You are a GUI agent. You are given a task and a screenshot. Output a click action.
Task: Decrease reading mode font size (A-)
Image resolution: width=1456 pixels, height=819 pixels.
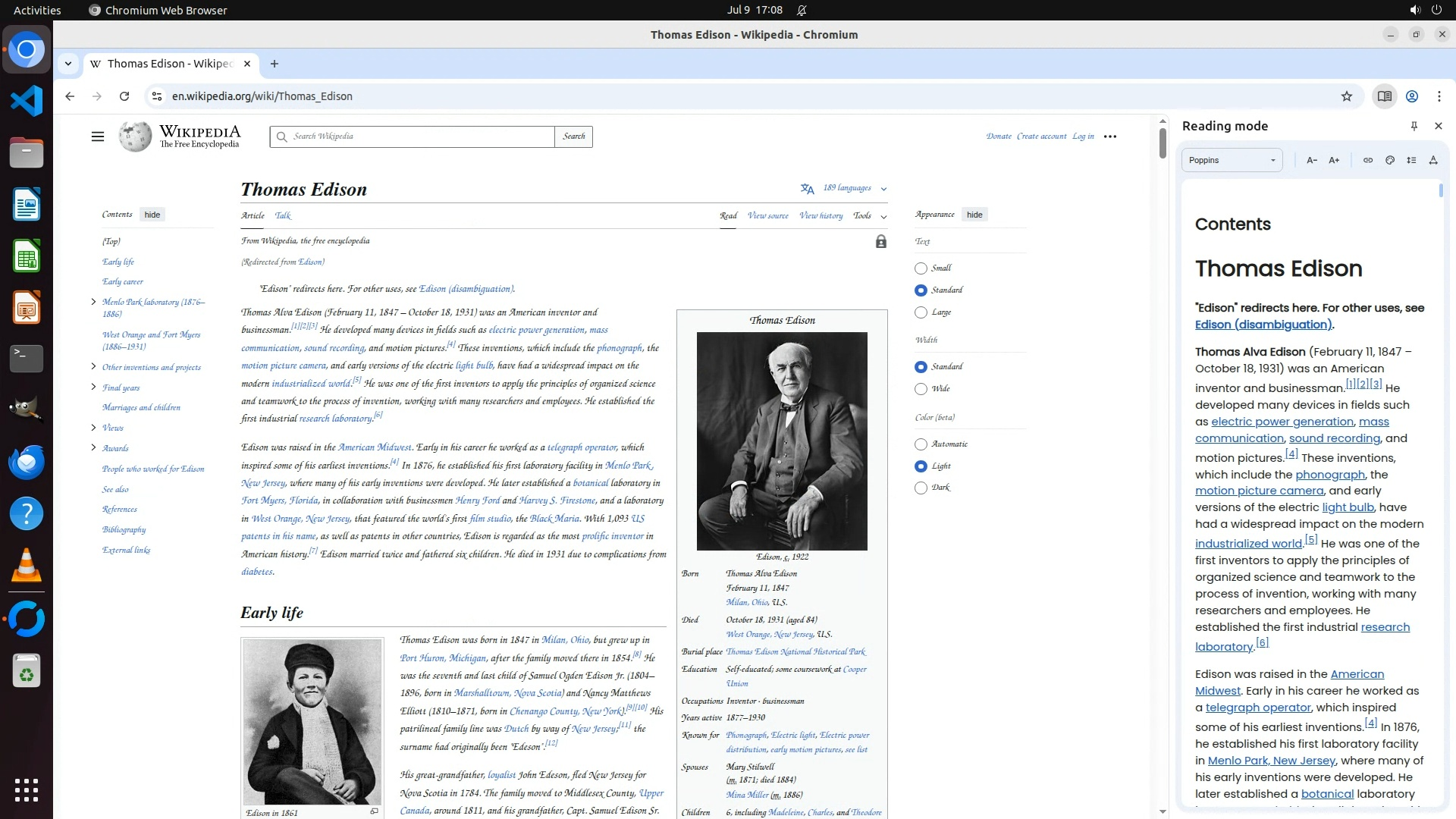(x=1312, y=160)
